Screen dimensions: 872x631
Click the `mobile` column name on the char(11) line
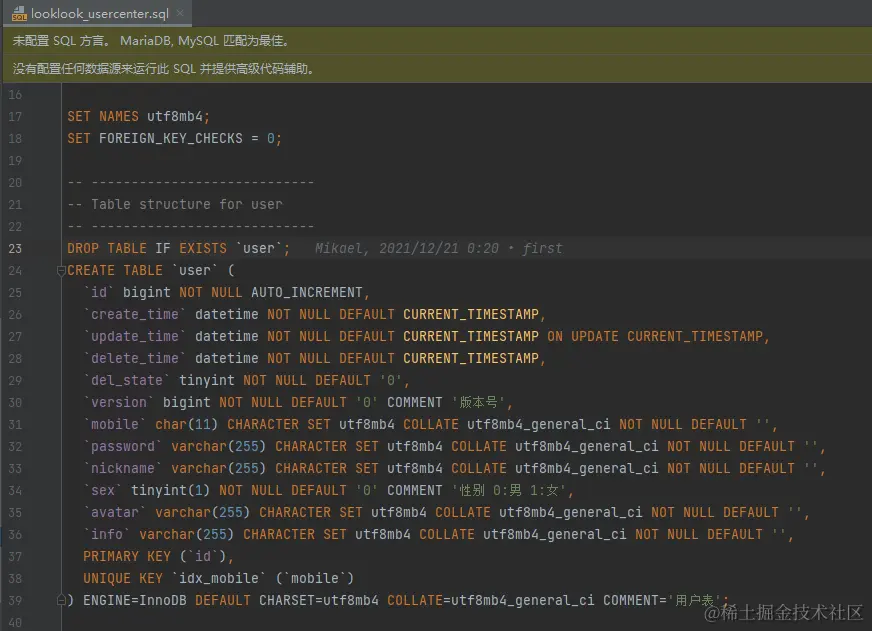point(115,425)
